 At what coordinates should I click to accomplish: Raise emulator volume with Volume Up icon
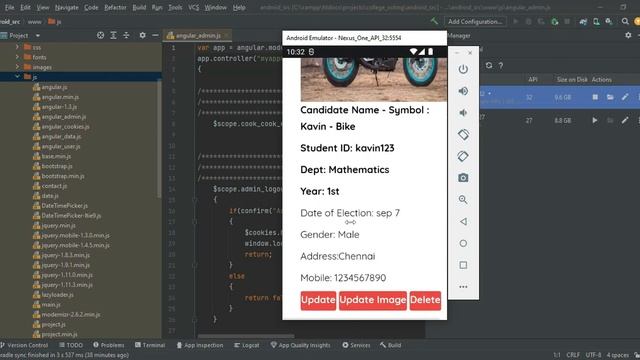(463, 91)
